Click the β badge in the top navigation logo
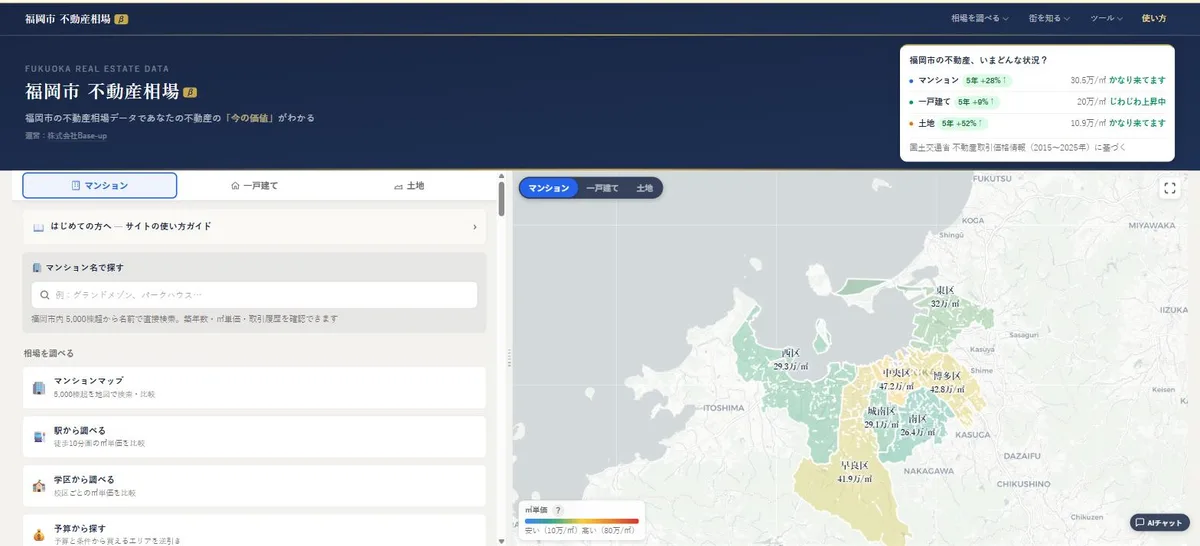Image resolution: width=1200 pixels, height=546 pixels. (121, 19)
